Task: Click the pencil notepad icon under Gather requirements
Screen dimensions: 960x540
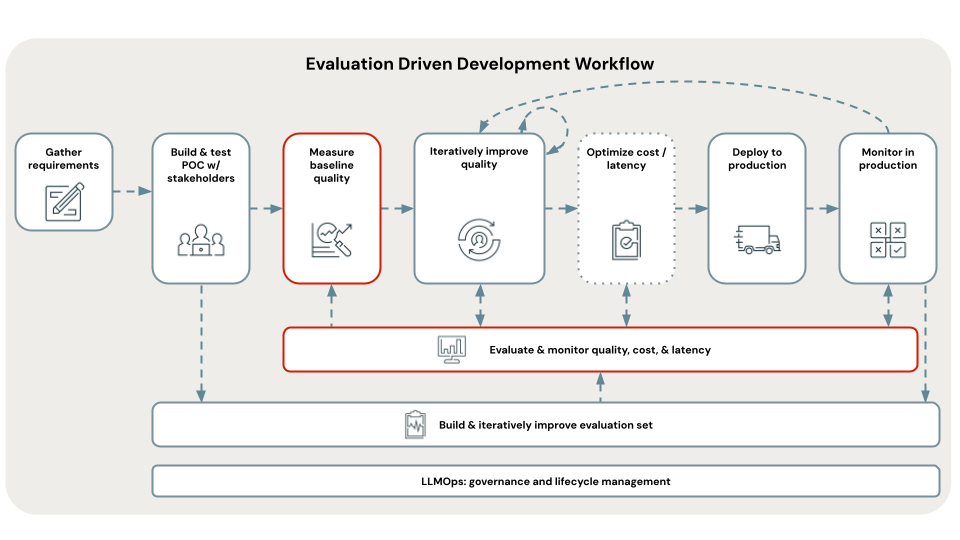Action: click(x=64, y=201)
